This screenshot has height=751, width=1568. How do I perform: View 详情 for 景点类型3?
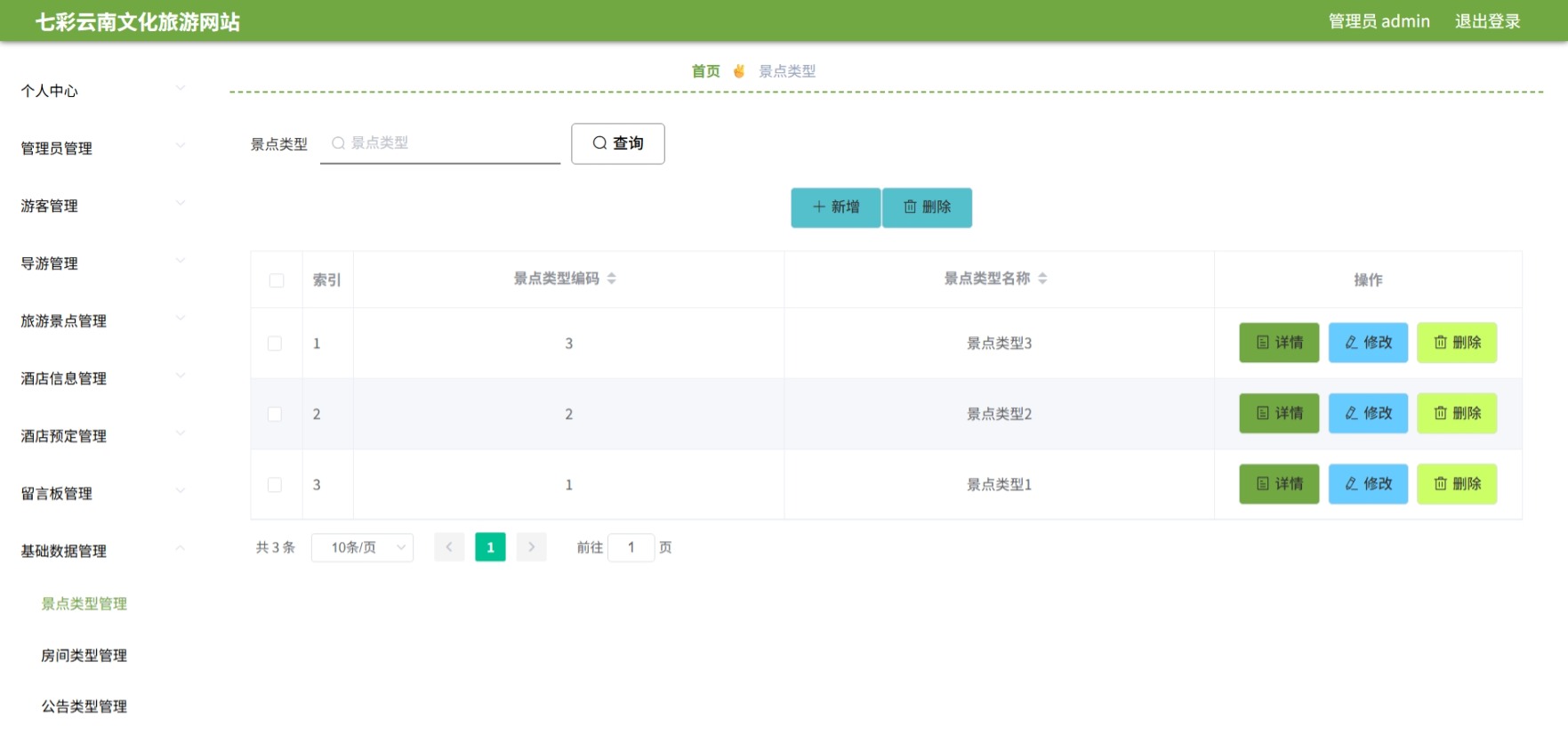[x=1279, y=343]
